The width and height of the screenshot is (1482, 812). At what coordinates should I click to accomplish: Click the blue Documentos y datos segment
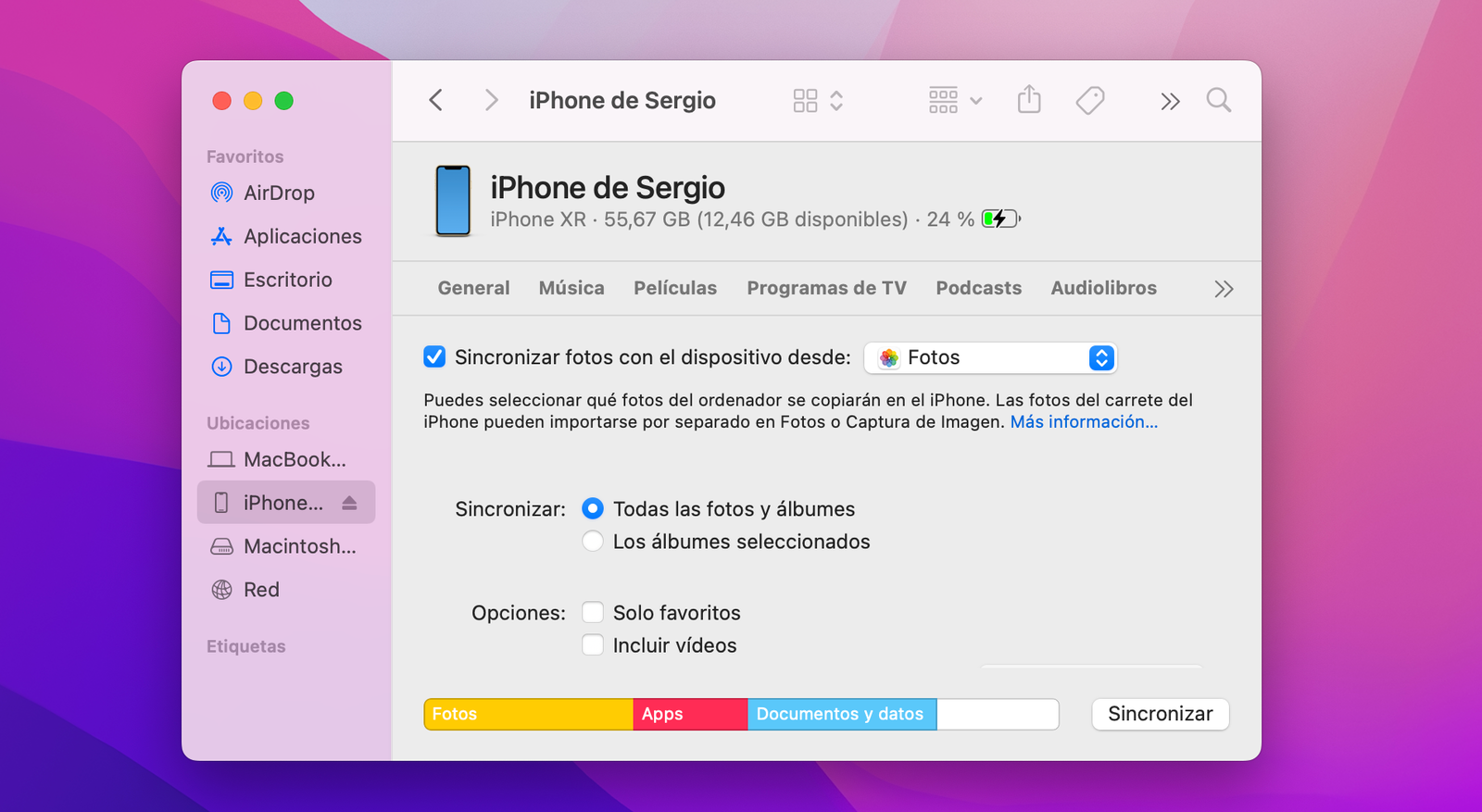click(x=842, y=714)
